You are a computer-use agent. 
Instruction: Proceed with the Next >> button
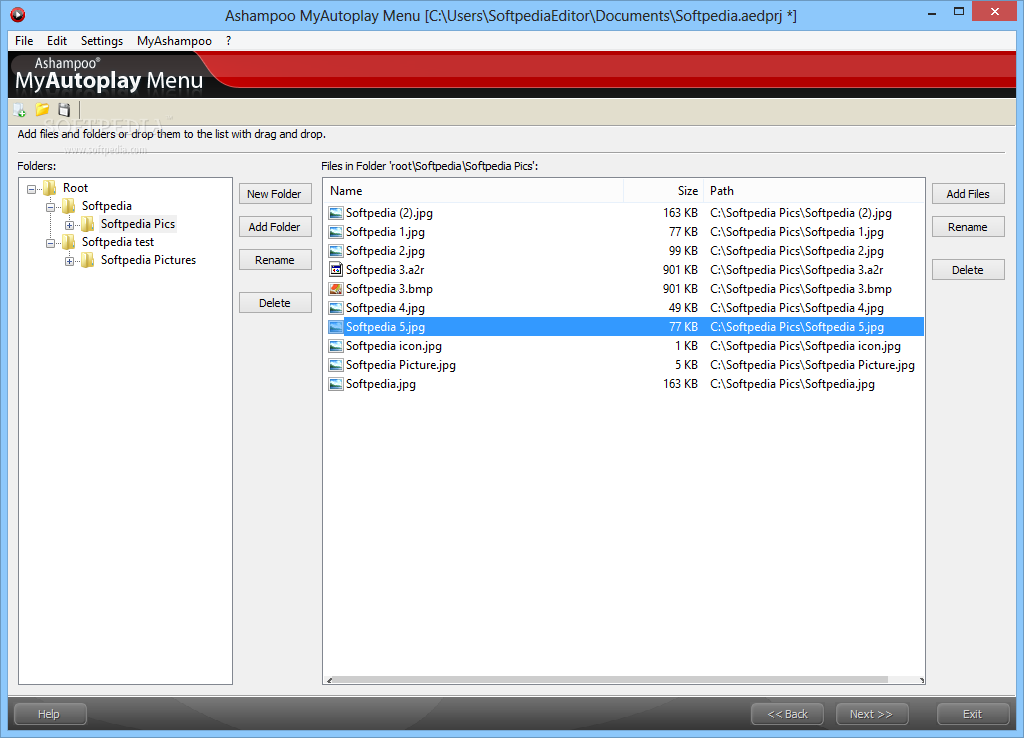(872, 714)
